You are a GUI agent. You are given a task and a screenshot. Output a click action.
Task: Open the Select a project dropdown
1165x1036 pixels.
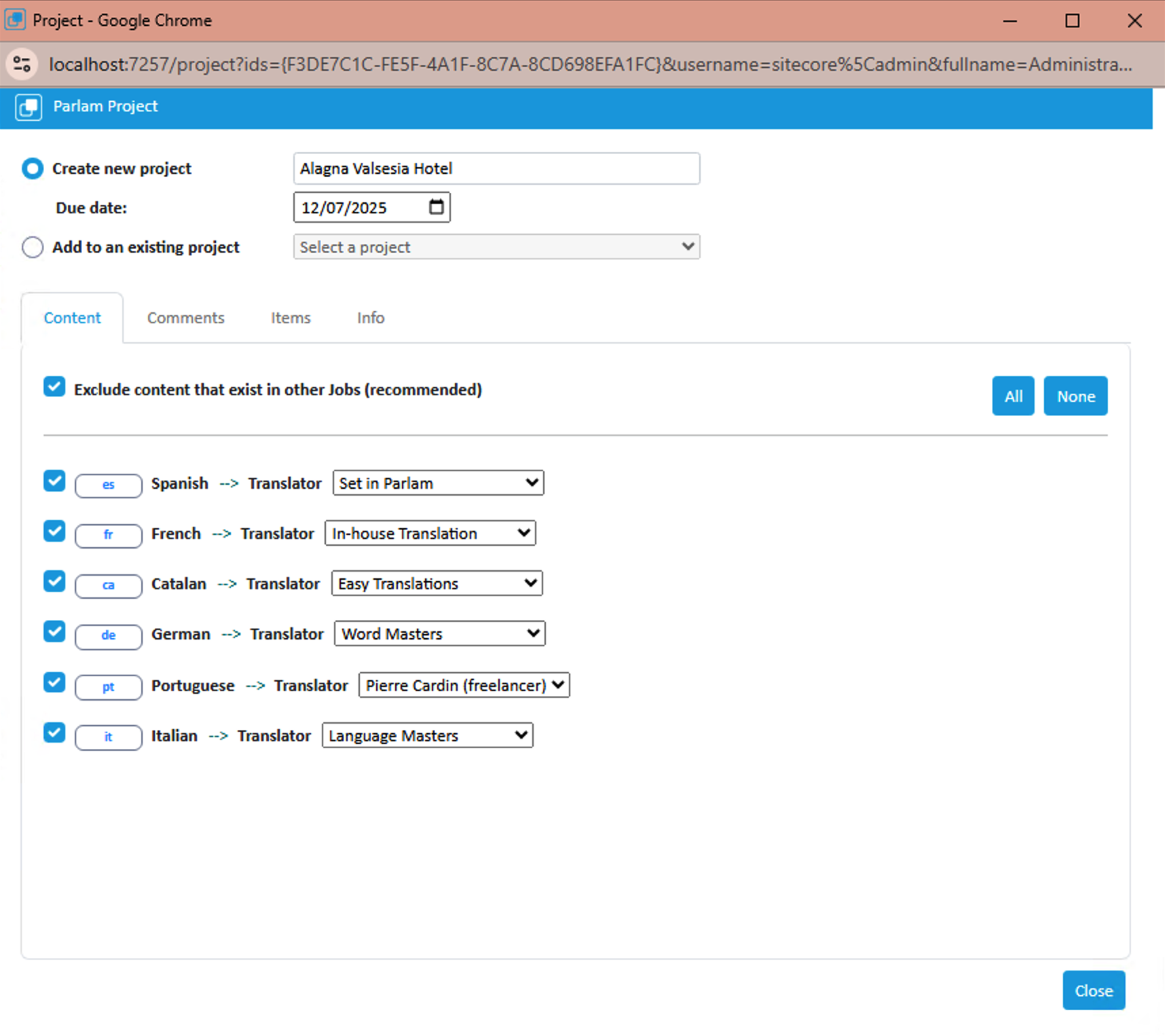click(x=496, y=246)
